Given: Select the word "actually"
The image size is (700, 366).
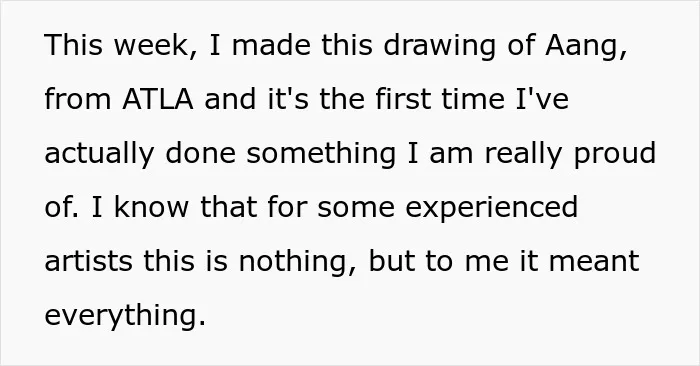Looking at the screenshot, I should [99, 154].
